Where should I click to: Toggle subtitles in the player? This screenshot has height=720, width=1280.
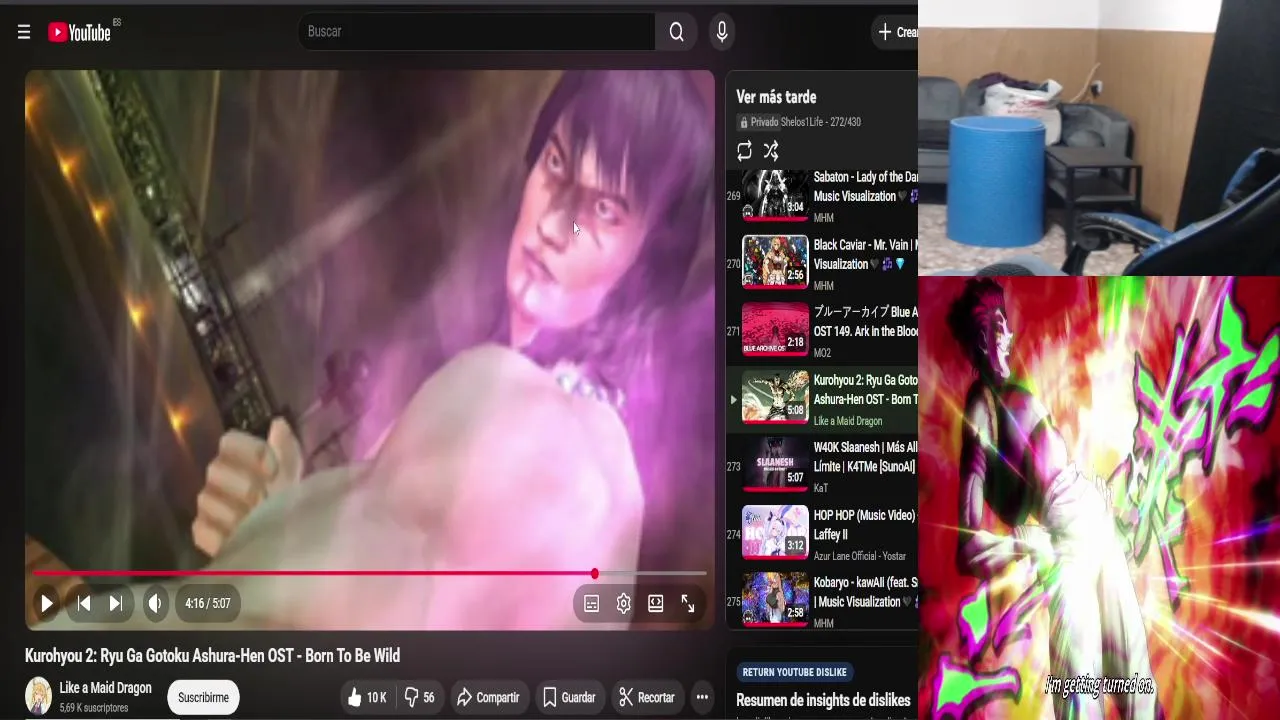click(592, 604)
